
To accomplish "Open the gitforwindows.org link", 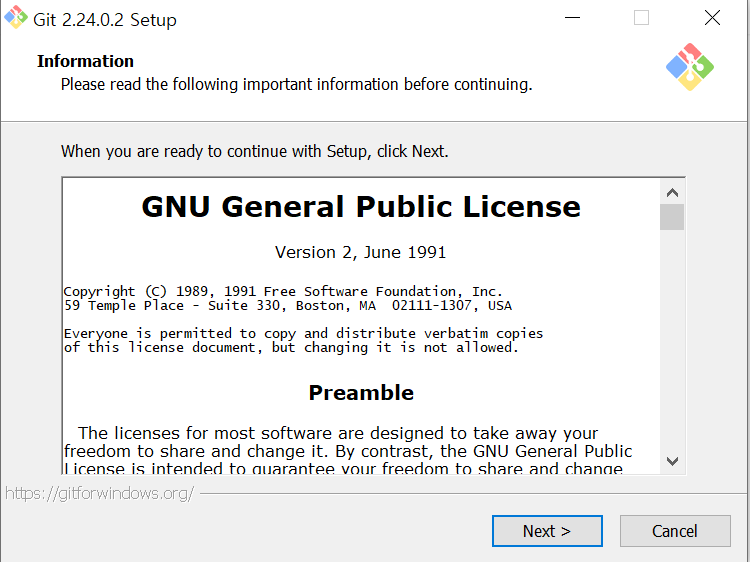I will pos(99,493).
